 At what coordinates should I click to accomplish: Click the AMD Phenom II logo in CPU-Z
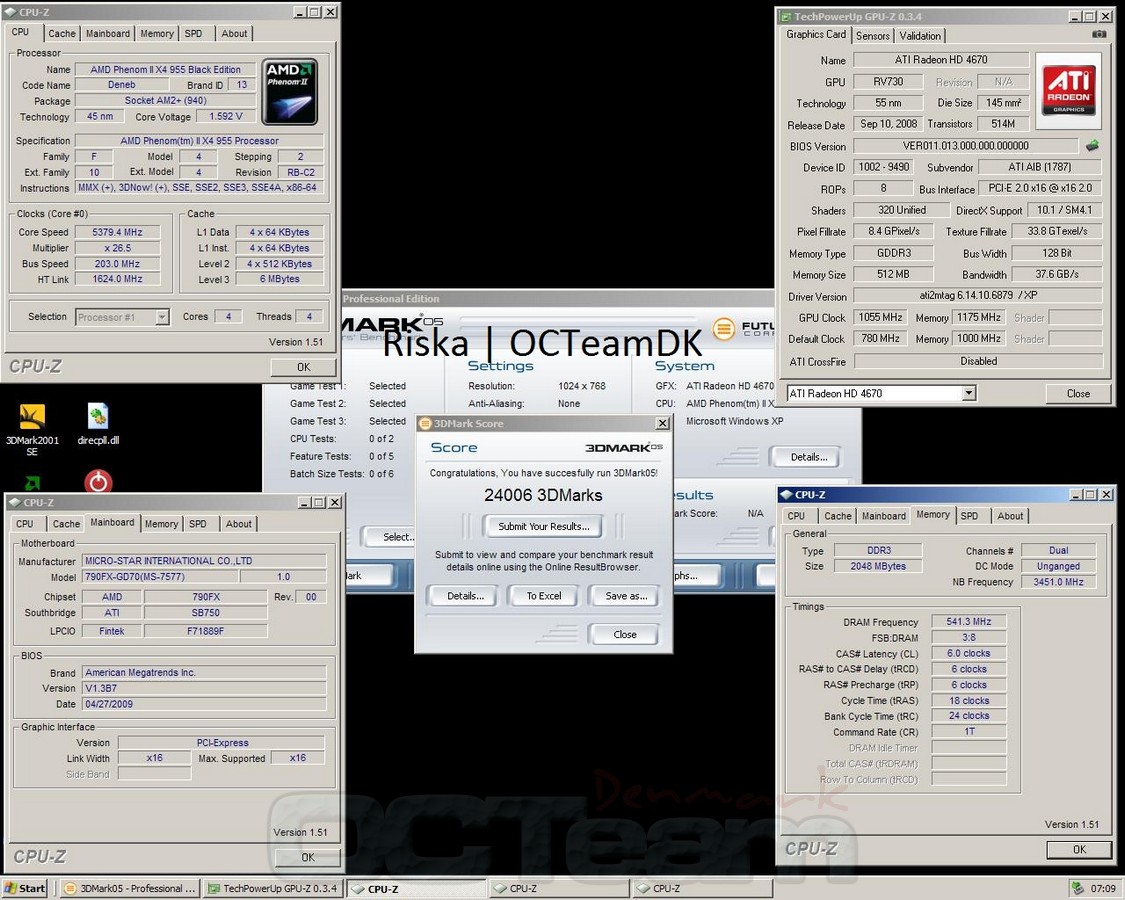point(289,92)
